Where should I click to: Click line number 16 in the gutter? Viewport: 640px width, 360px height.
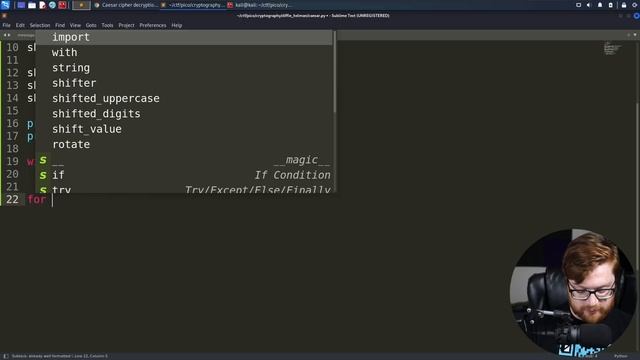(x=12, y=123)
